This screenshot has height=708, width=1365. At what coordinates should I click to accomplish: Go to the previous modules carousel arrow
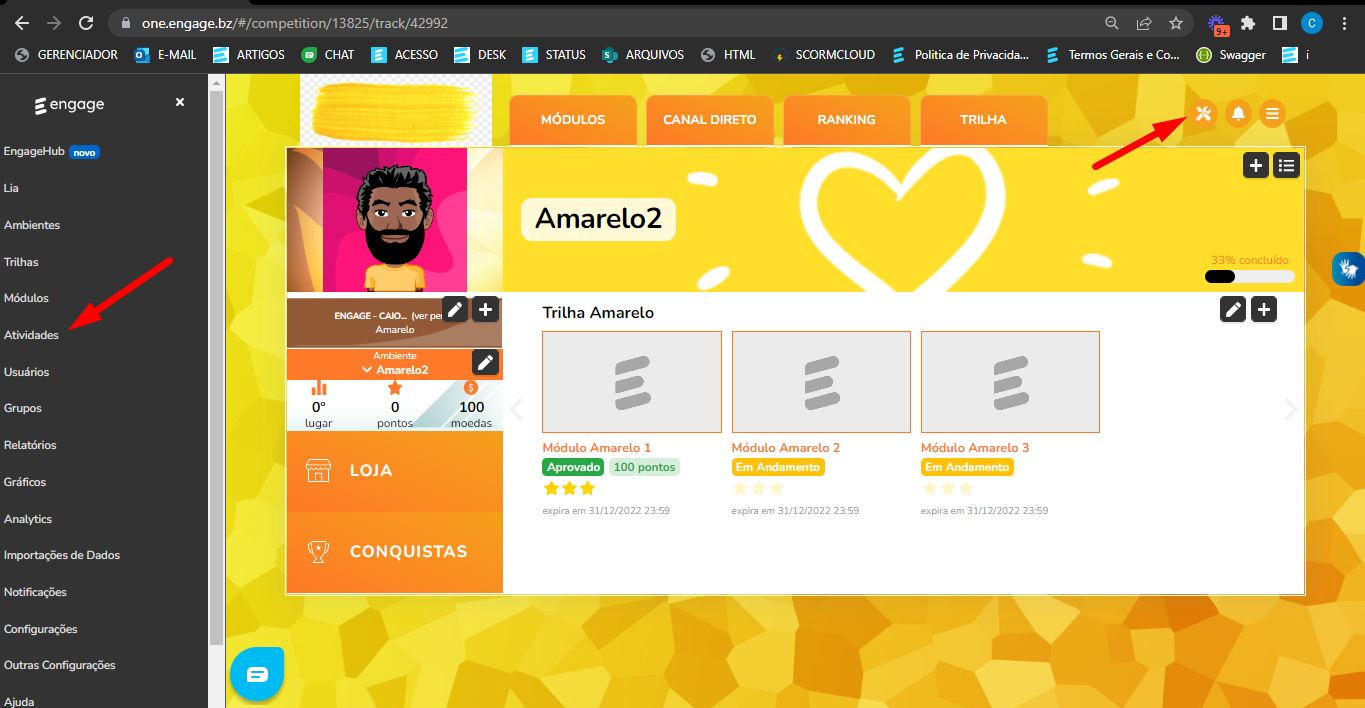tap(517, 409)
